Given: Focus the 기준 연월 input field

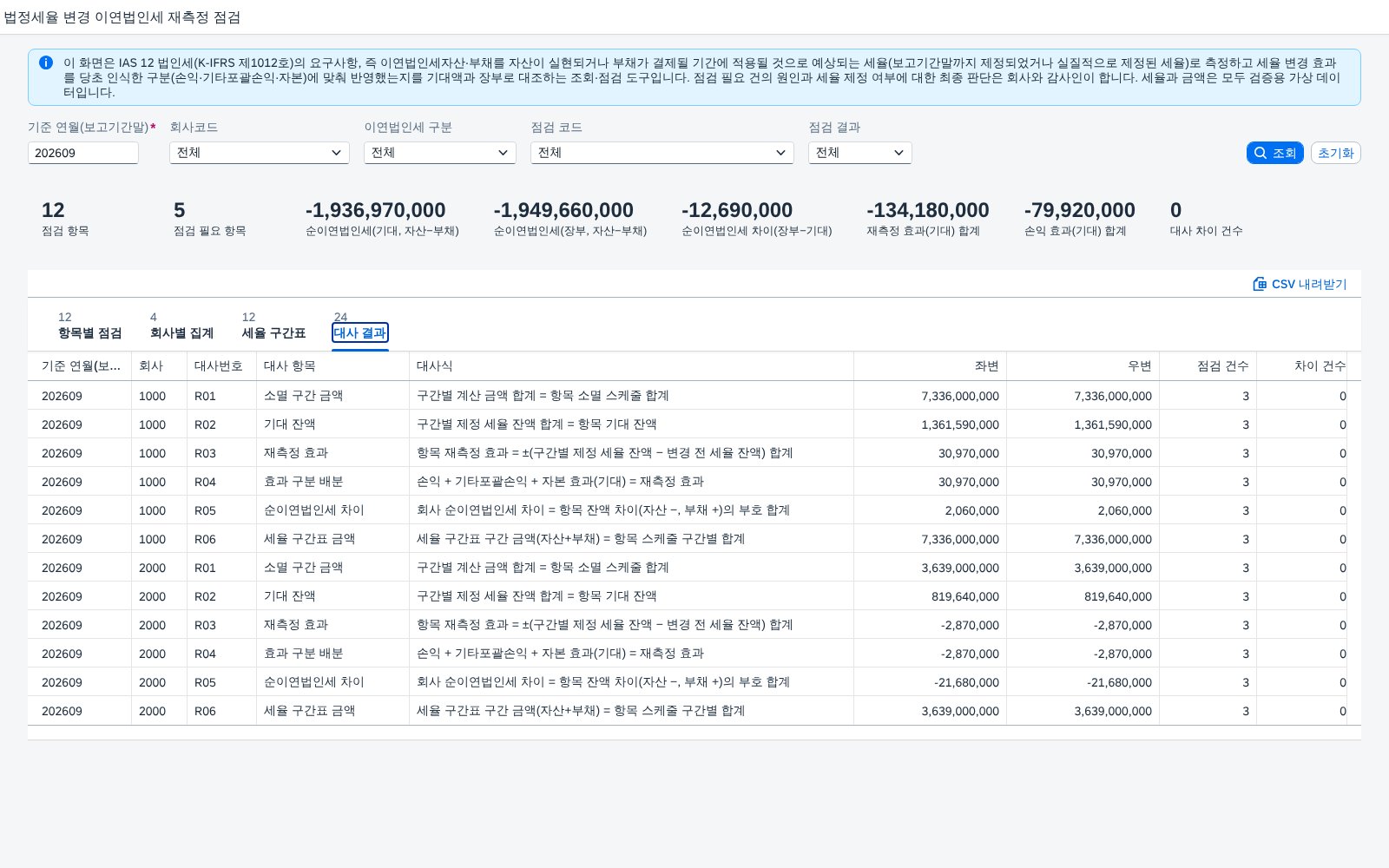Looking at the screenshot, I should click(x=83, y=153).
